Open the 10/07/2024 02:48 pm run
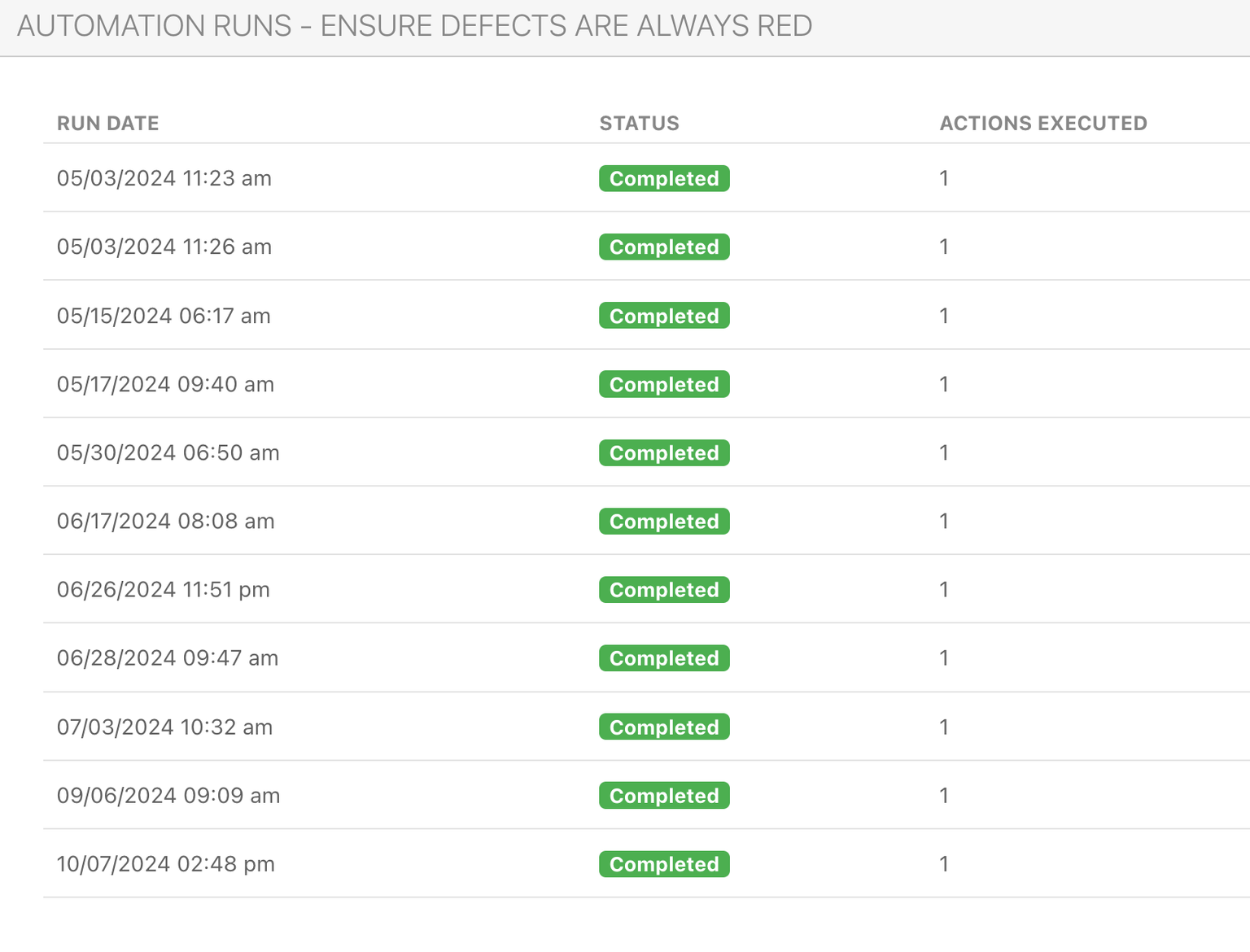The image size is (1250, 952). coord(165,863)
